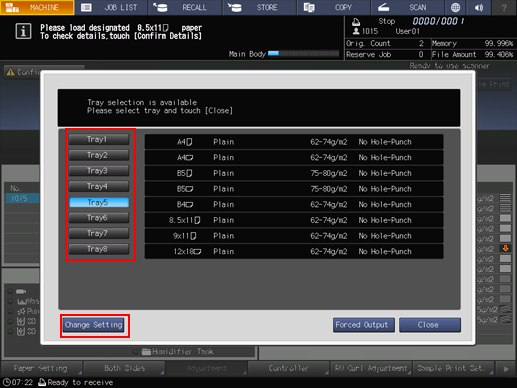Screen dimensions: 517x388
Task: Select Tray7
Action: pos(99,233)
